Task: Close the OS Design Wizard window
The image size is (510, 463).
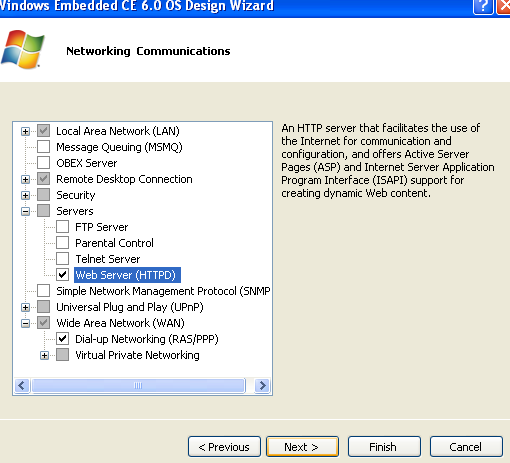Action: click(x=504, y=7)
